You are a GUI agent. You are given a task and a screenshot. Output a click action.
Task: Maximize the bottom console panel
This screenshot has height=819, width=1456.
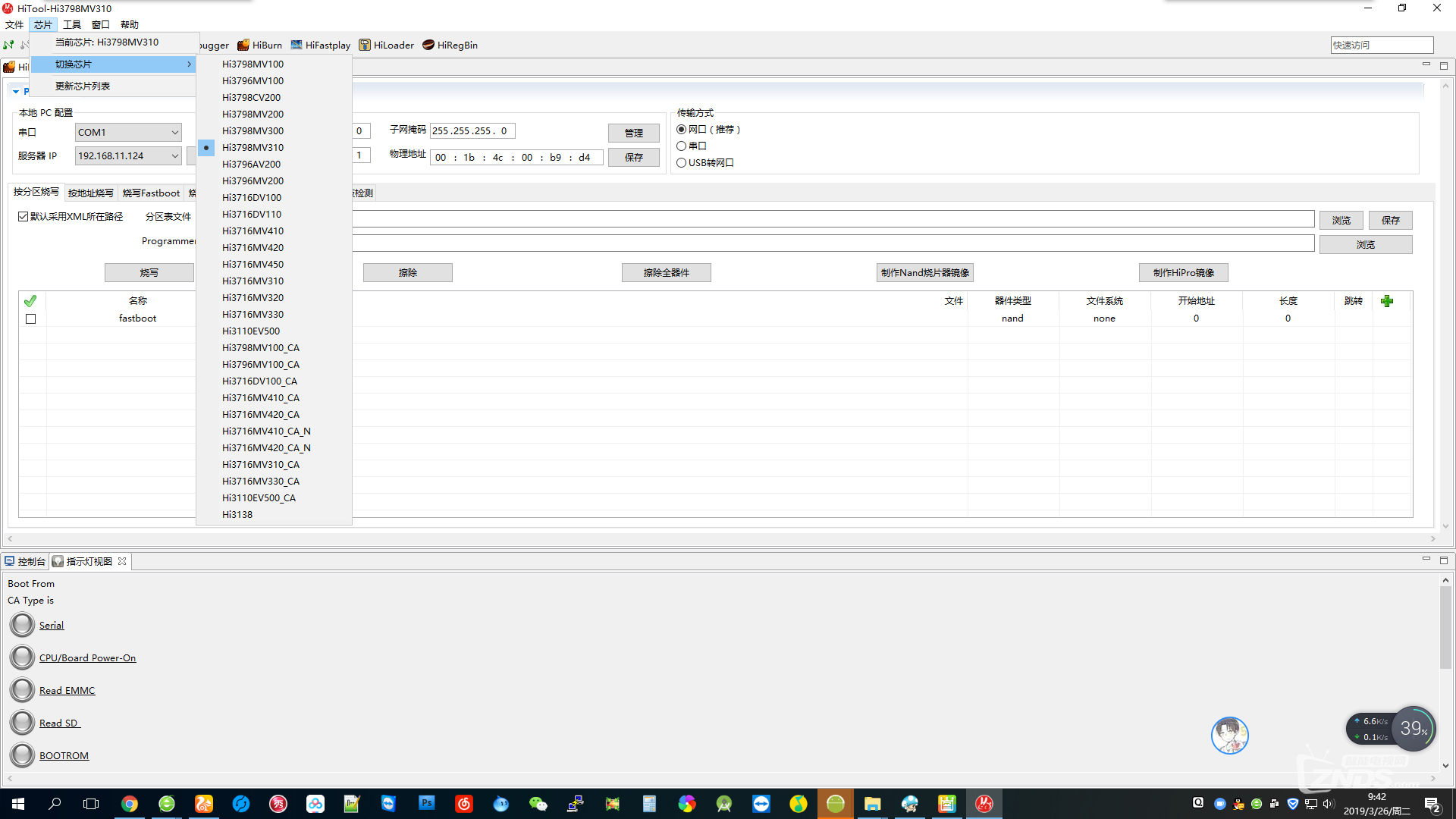[1444, 560]
